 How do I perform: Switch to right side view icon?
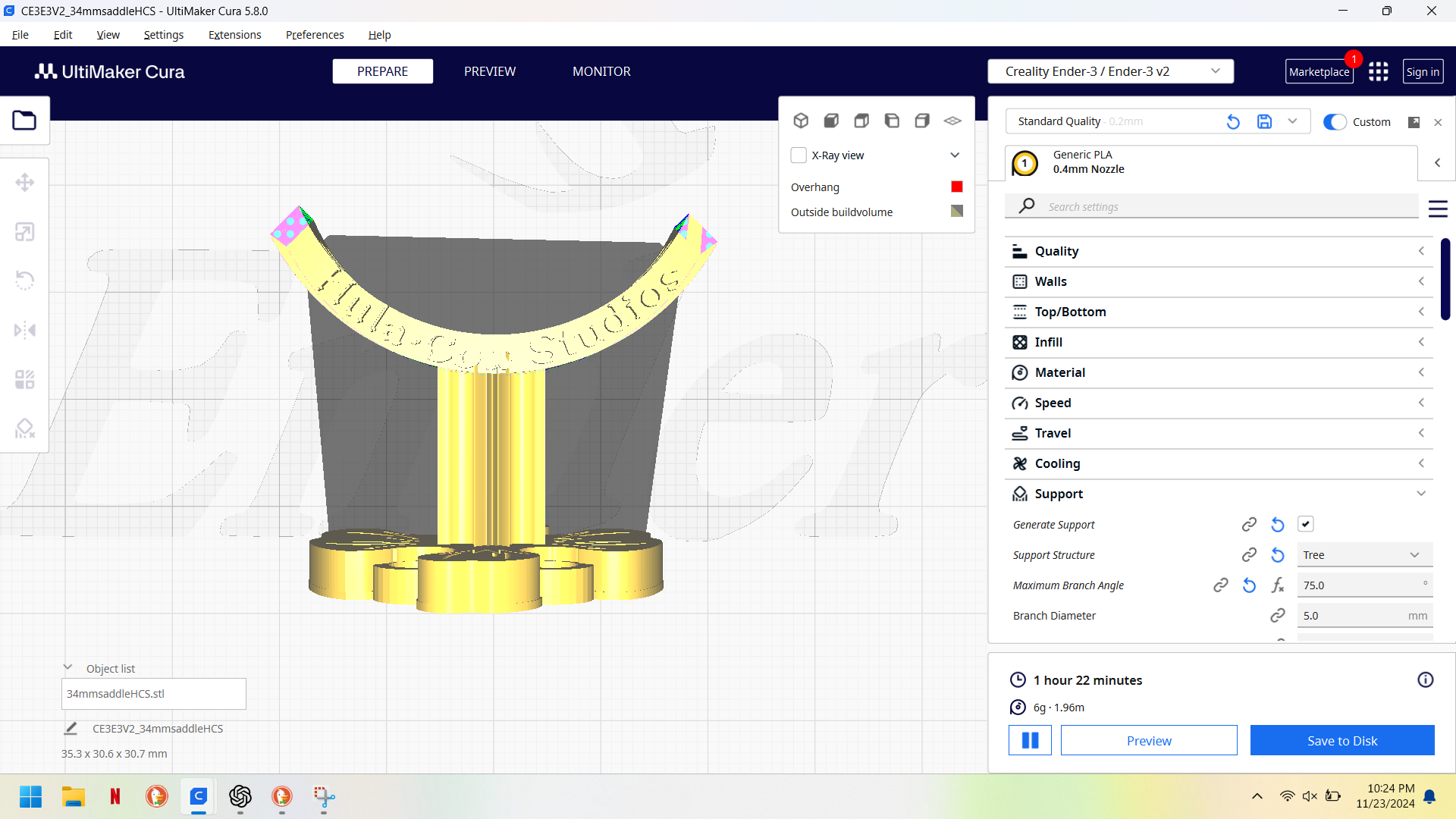[922, 121]
